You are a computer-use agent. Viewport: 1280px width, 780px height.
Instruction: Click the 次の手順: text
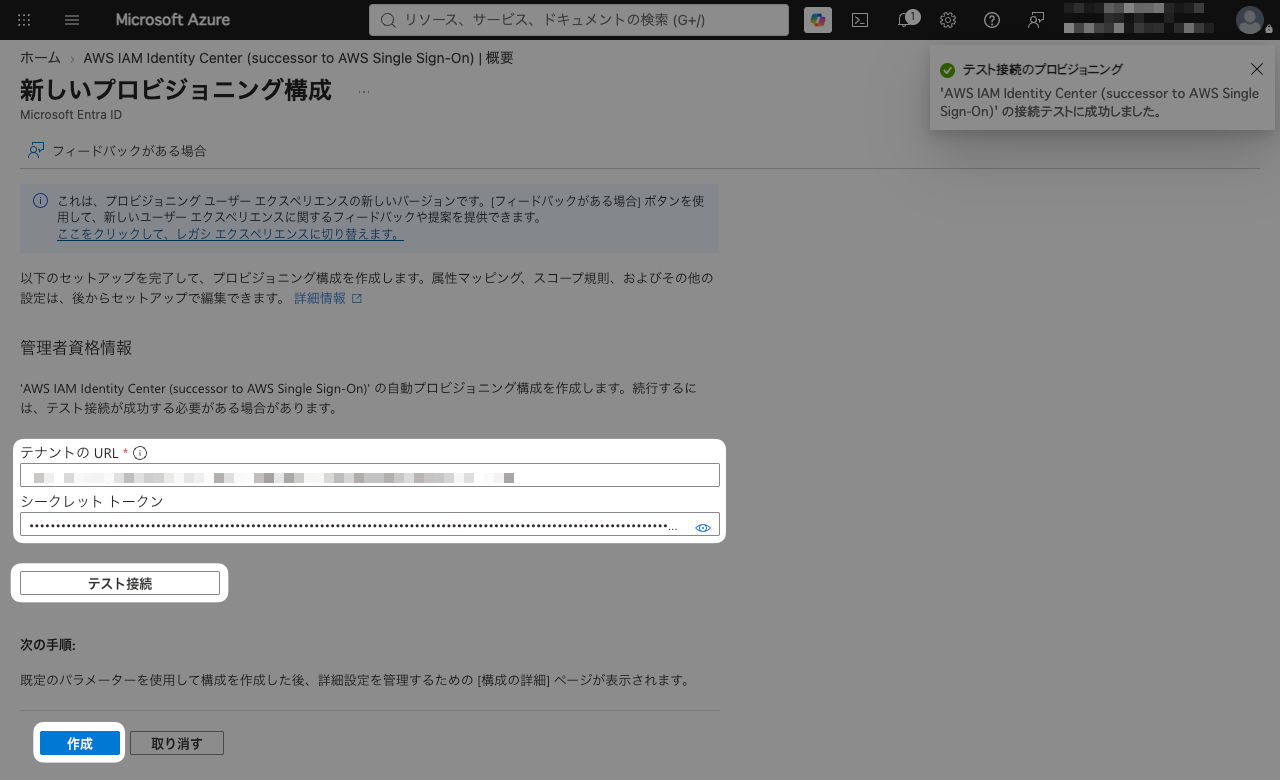(x=48, y=645)
